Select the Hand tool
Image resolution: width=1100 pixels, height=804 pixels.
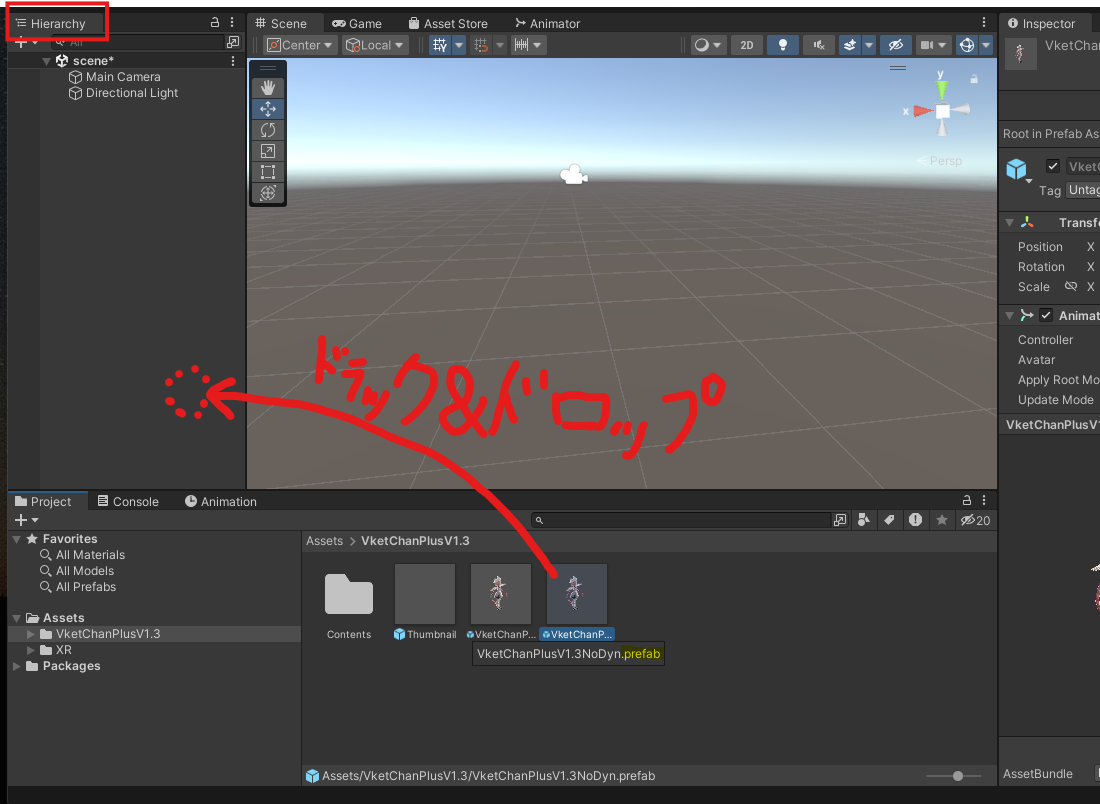click(x=267, y=88)
